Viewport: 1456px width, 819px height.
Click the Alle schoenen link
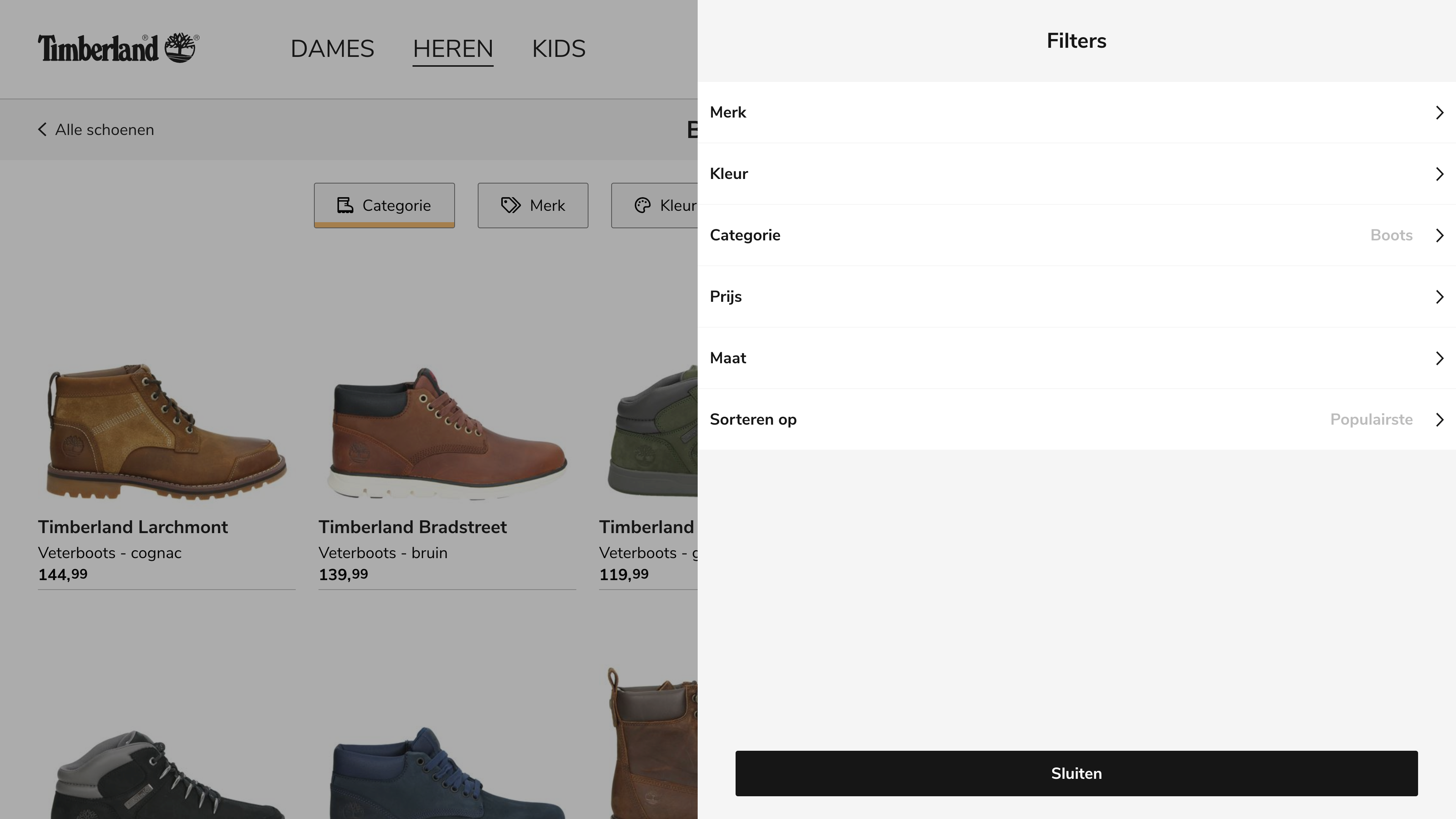click(105, 129)
